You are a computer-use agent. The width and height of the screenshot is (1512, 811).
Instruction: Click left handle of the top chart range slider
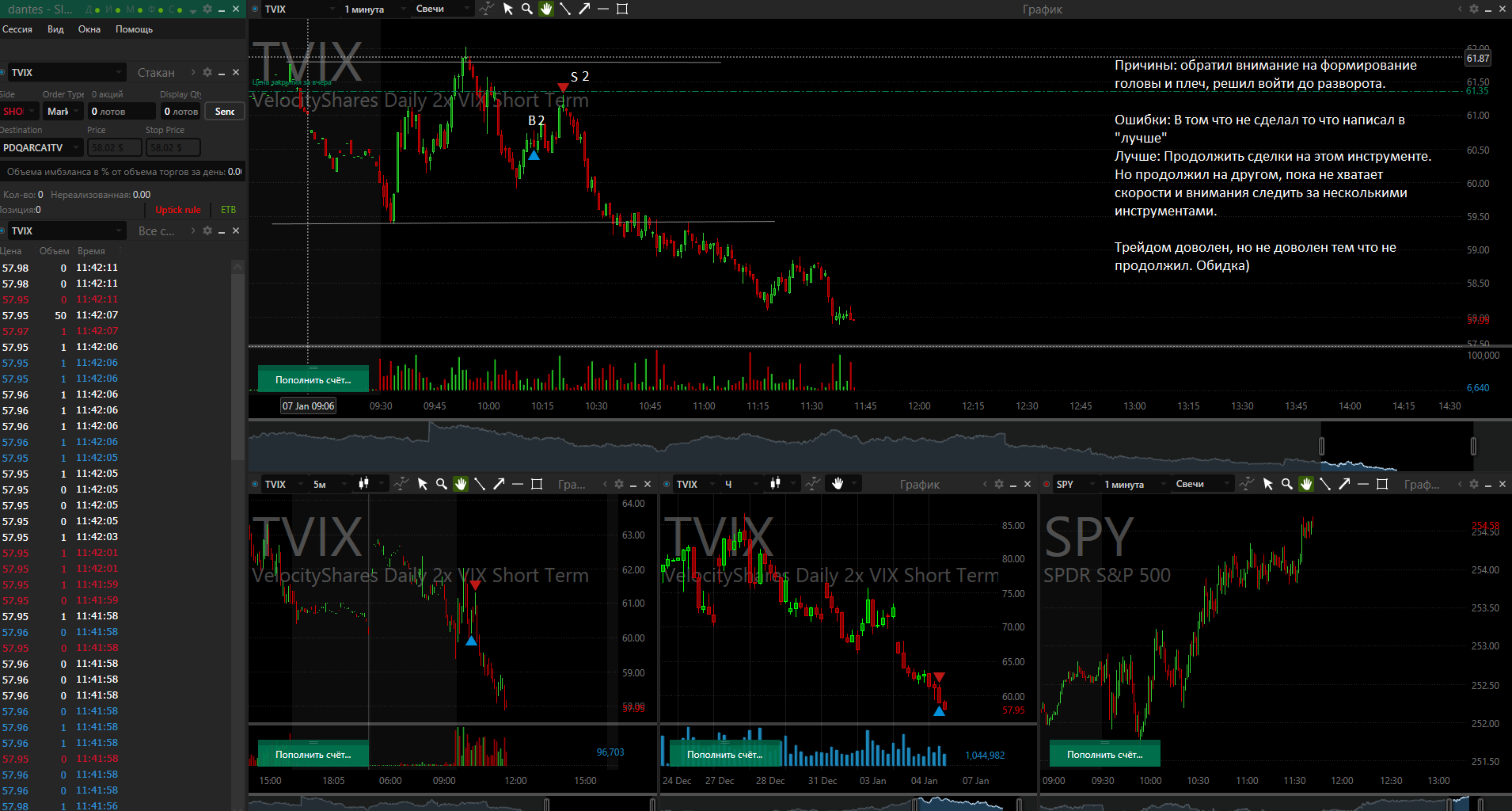[x=1321, y=446]
